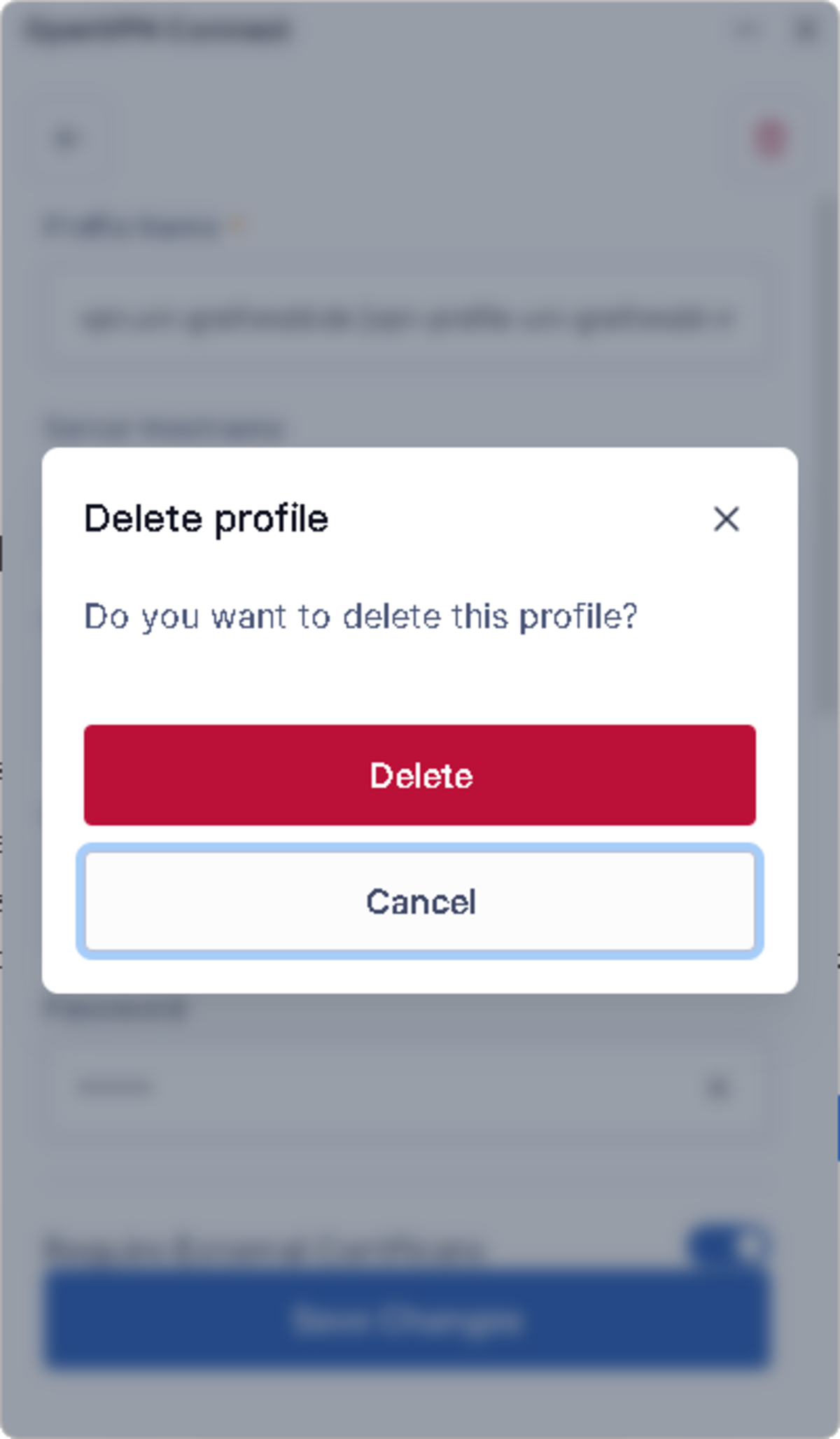Toggle the blue switch above Save Changes
840x1439 pixels.
[x=729, y=1245]
